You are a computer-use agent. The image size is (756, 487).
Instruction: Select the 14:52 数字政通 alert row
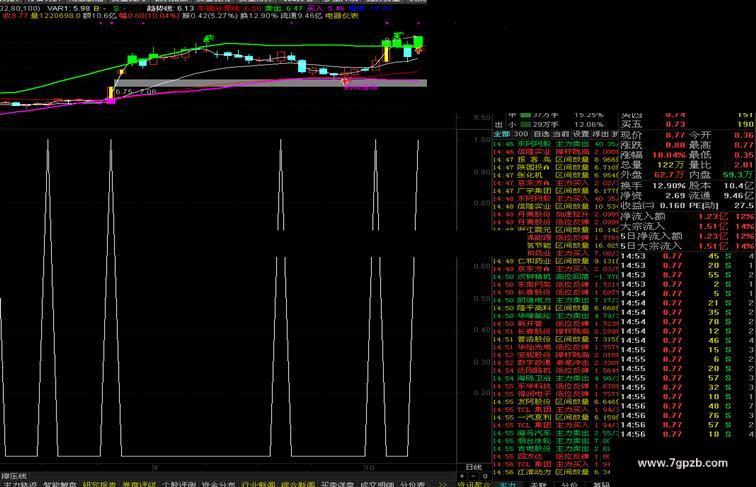[555, 362]
